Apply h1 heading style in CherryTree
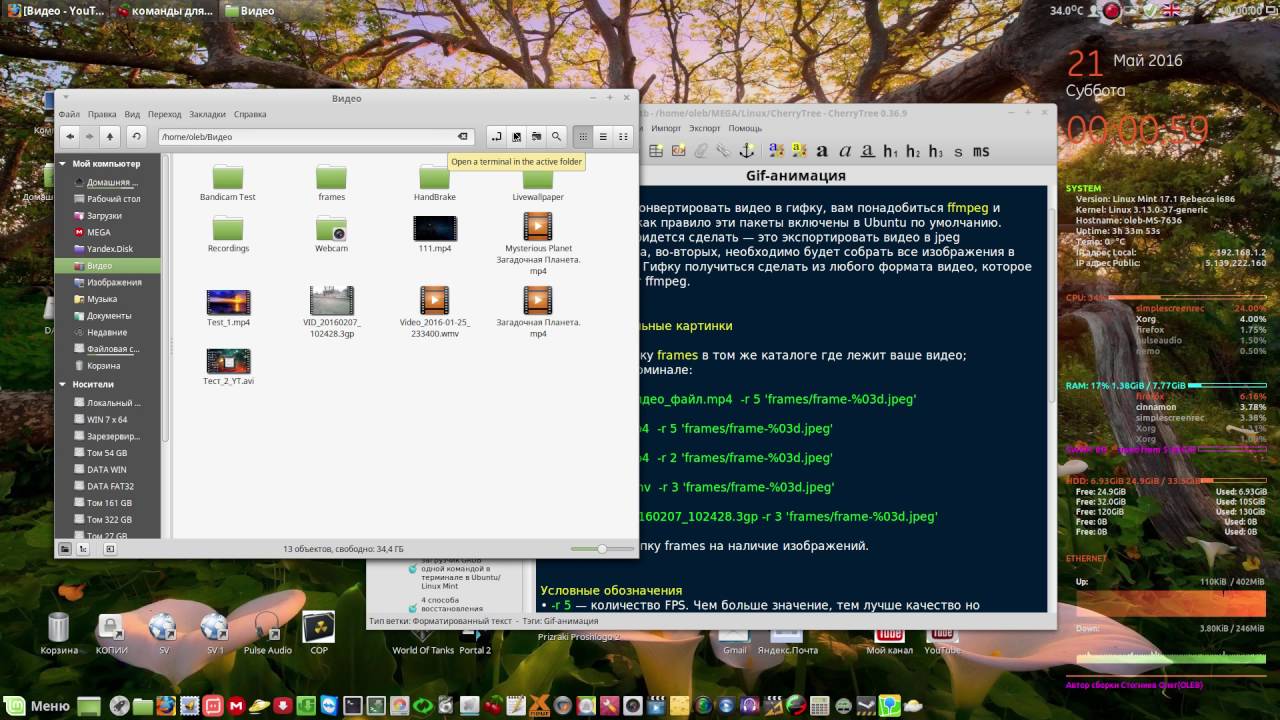The width and height of the screenshot is (1280, 720). tap(891, 151)
